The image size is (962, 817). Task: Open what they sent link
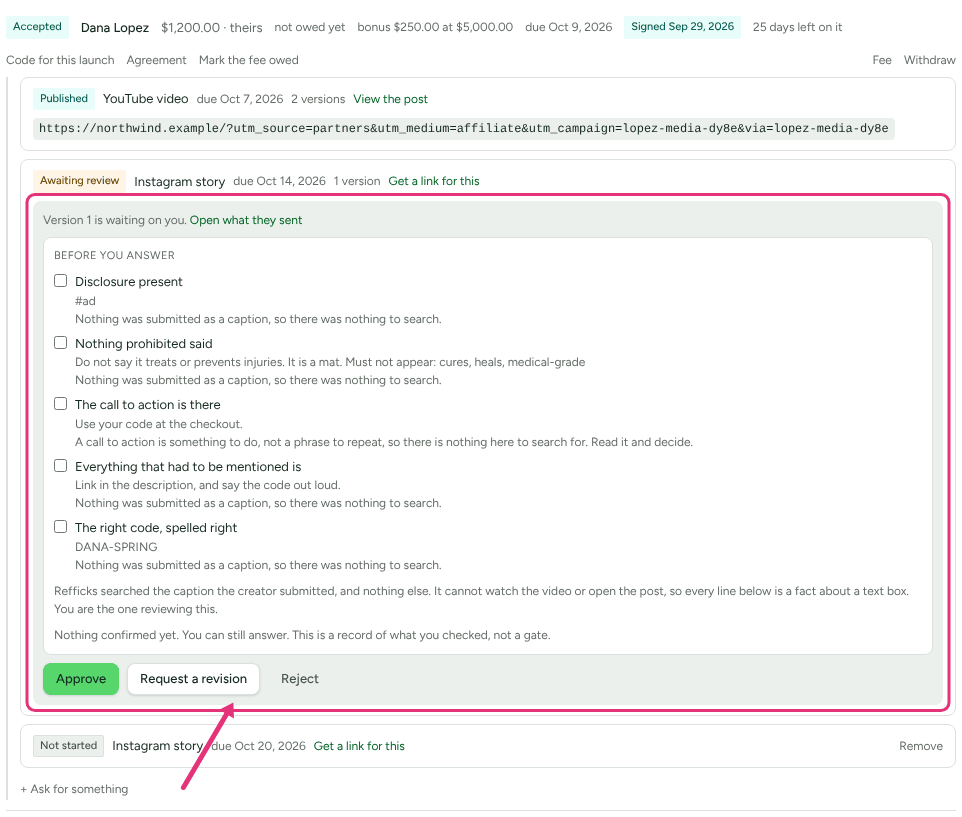pyautogui.click(x=245, y=220)
